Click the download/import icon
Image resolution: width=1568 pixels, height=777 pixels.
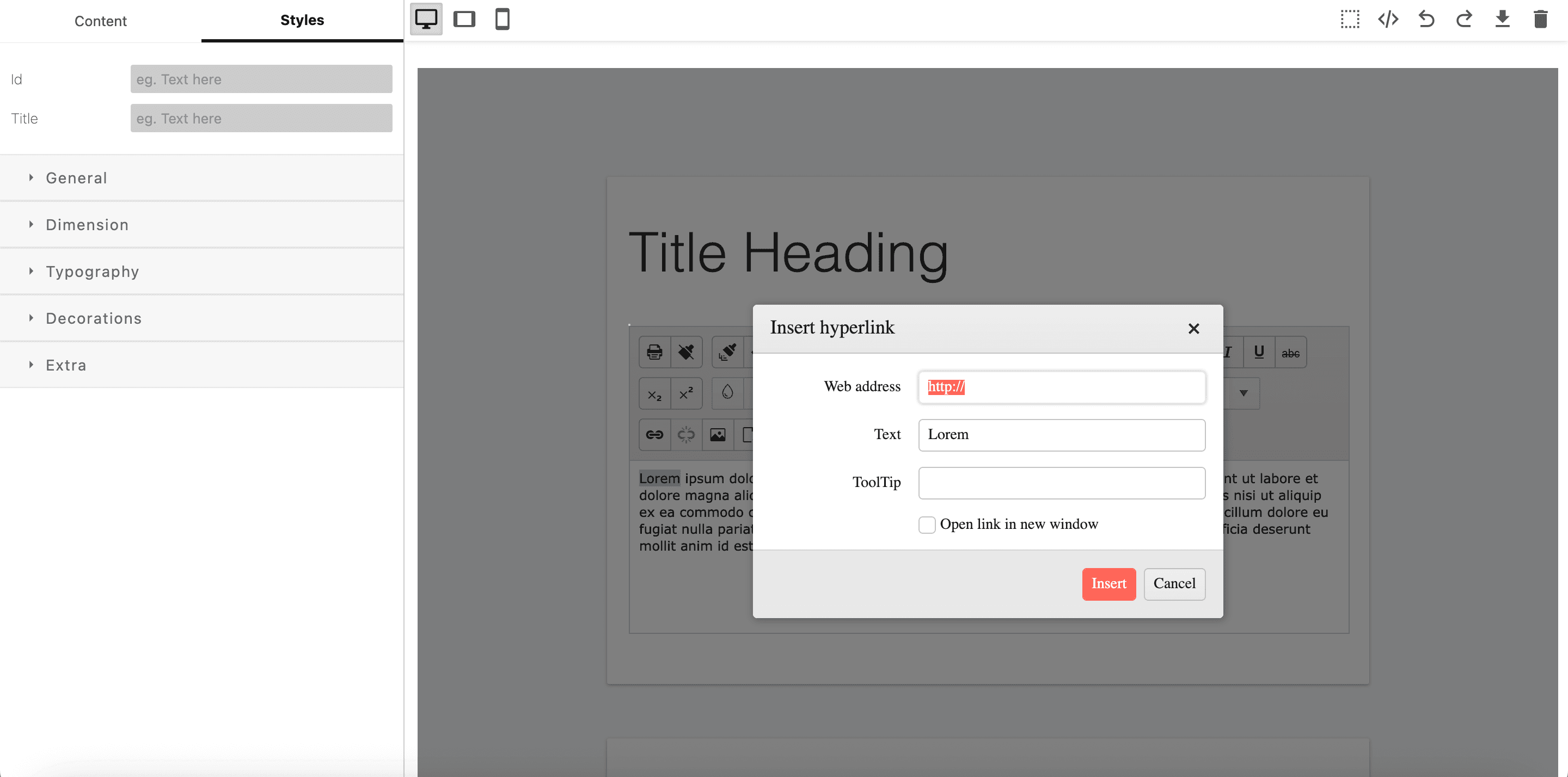[1502, 20]
